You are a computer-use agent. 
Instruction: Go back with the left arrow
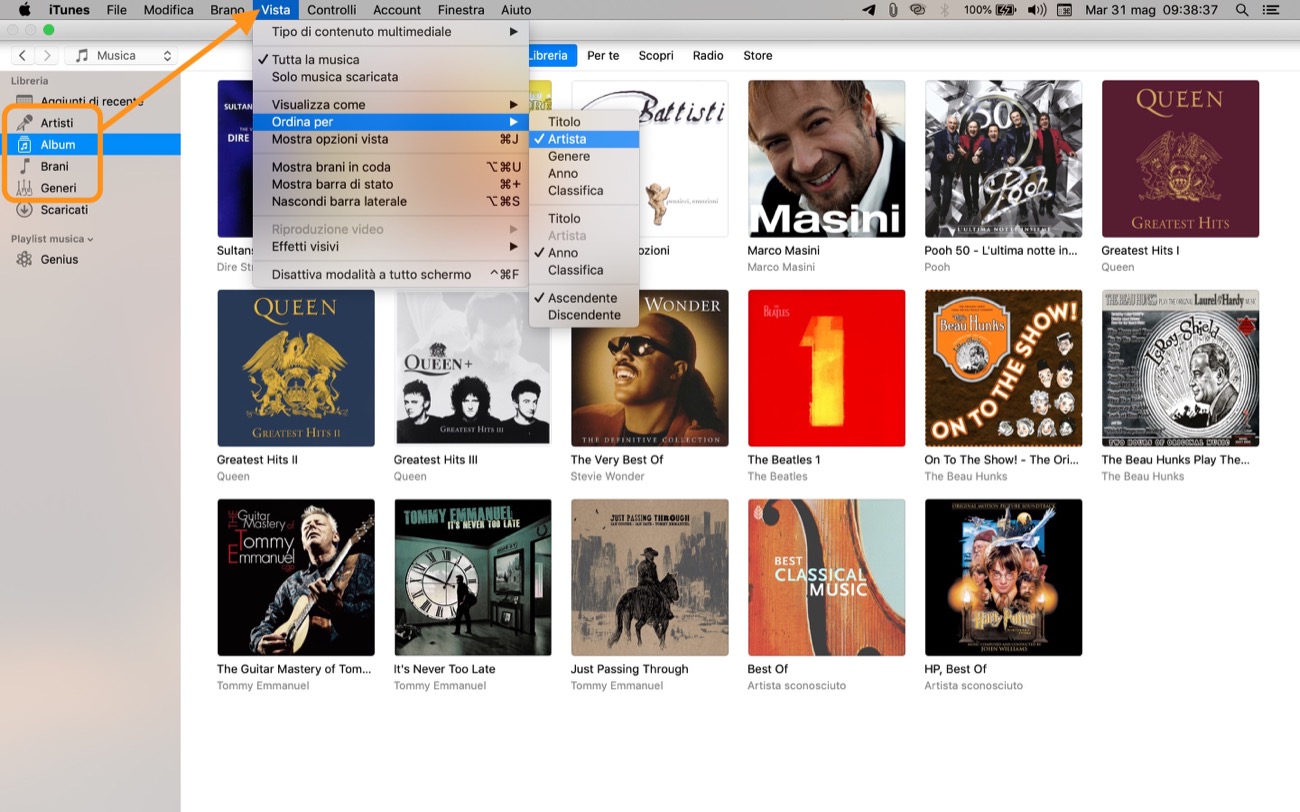click(22, 56)
